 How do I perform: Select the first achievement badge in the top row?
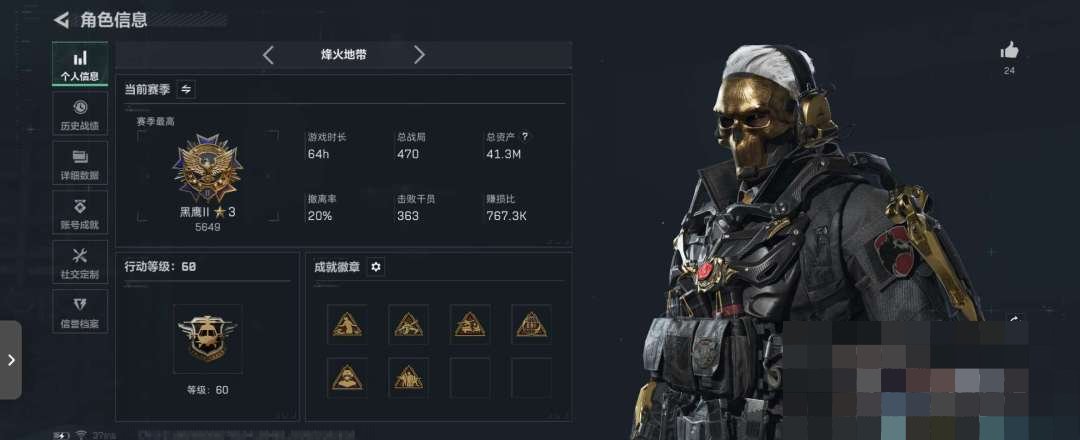pyautogui.click(x=347, y=324)
